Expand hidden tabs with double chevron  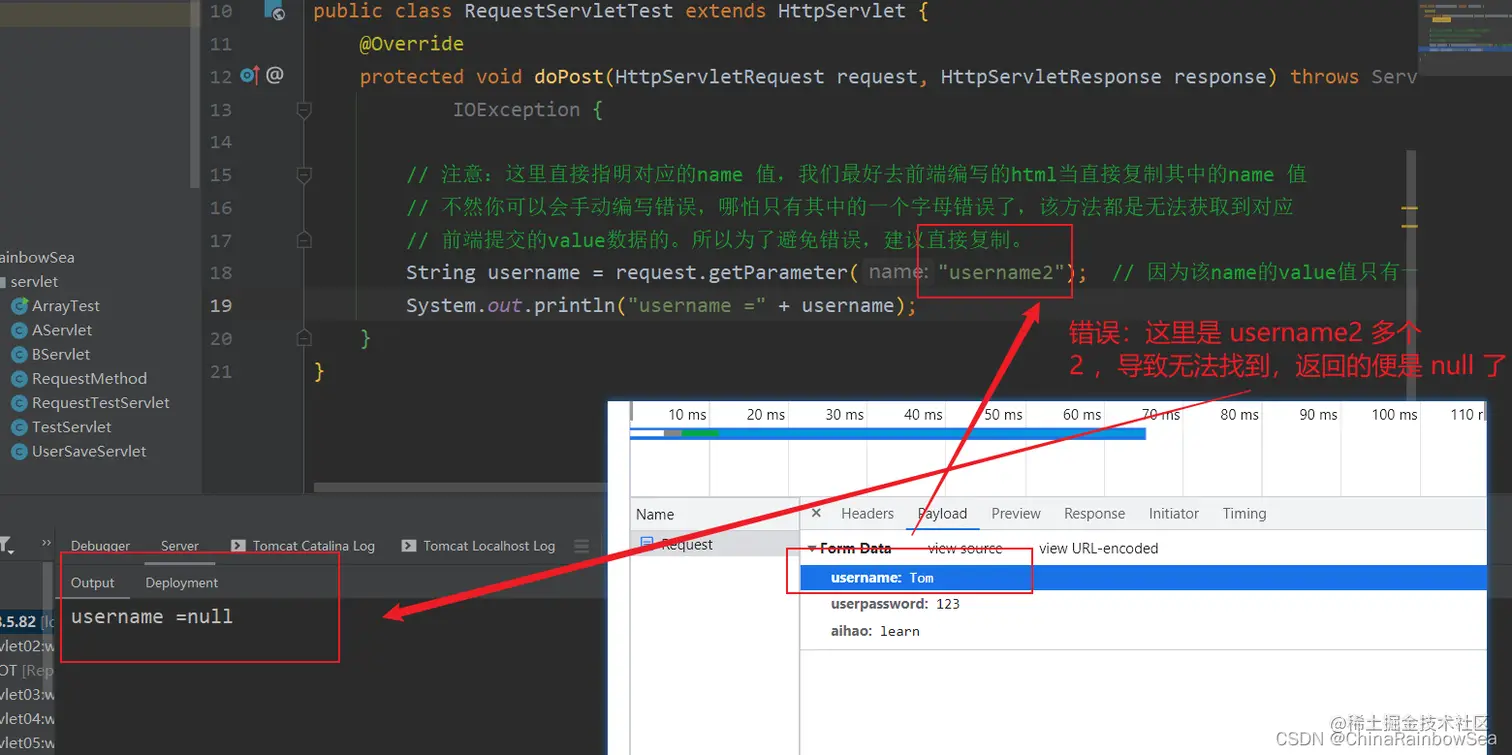[x=46, y=543]
